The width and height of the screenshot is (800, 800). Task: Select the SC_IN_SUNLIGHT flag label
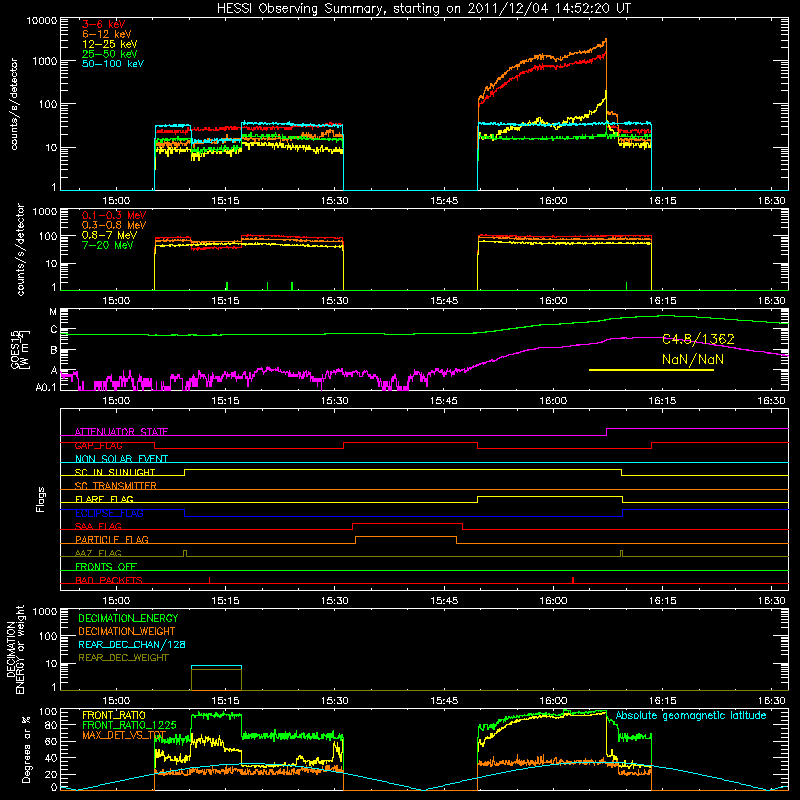(x=115, y=472)
